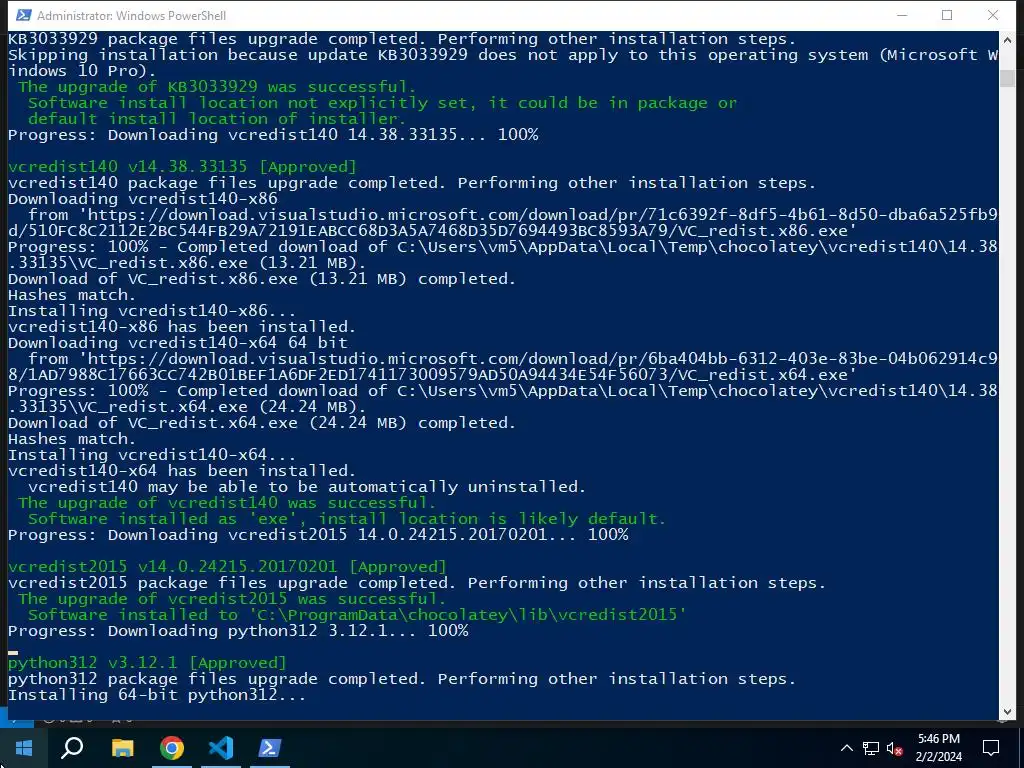Click 'vcredist140-x86 has been installed.' line
Image resolution: width=1024 pixels, height=768 pixels.
tap(182, 327)
